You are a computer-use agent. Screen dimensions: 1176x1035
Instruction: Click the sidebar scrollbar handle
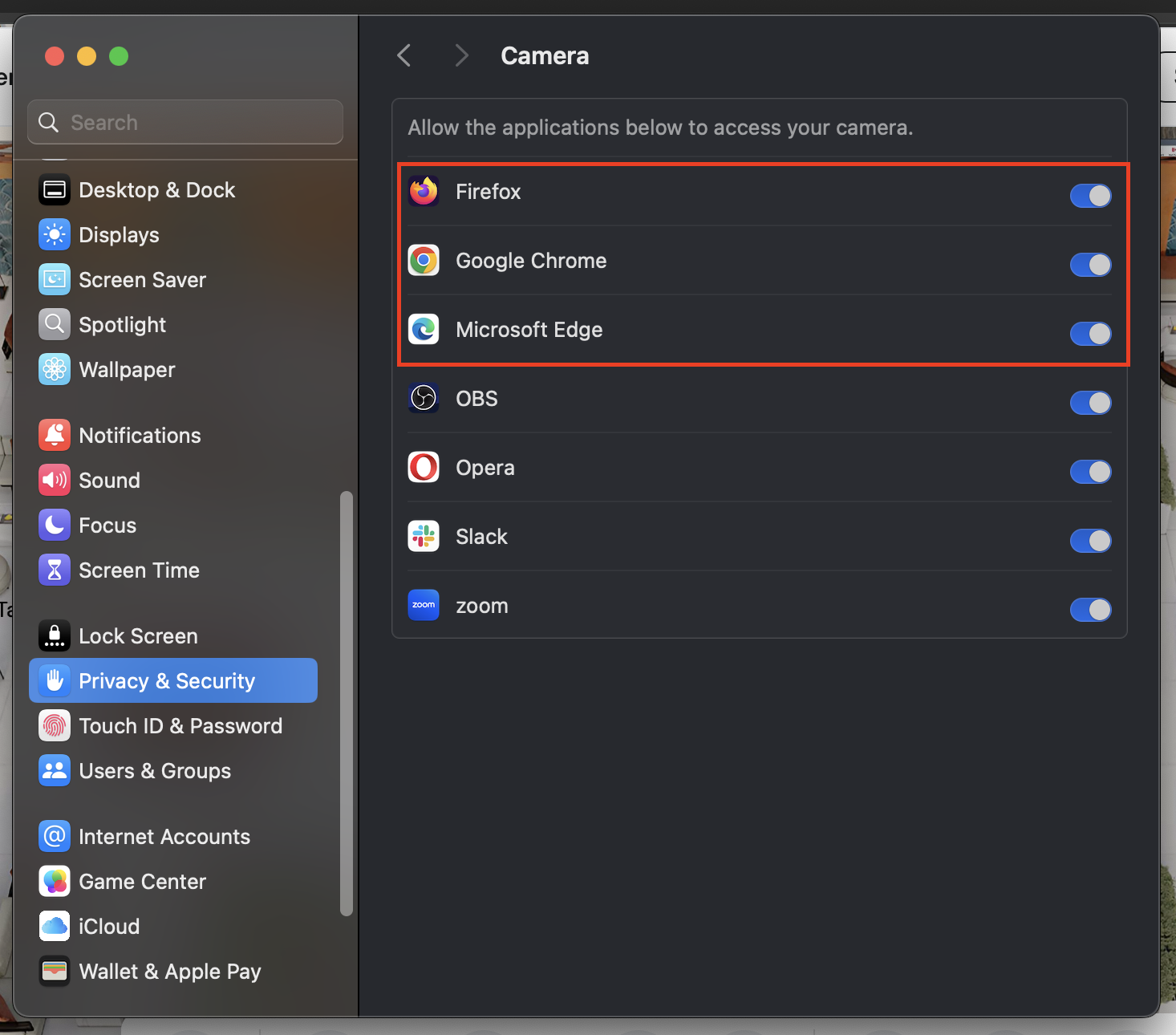click(x=347, y=703)
